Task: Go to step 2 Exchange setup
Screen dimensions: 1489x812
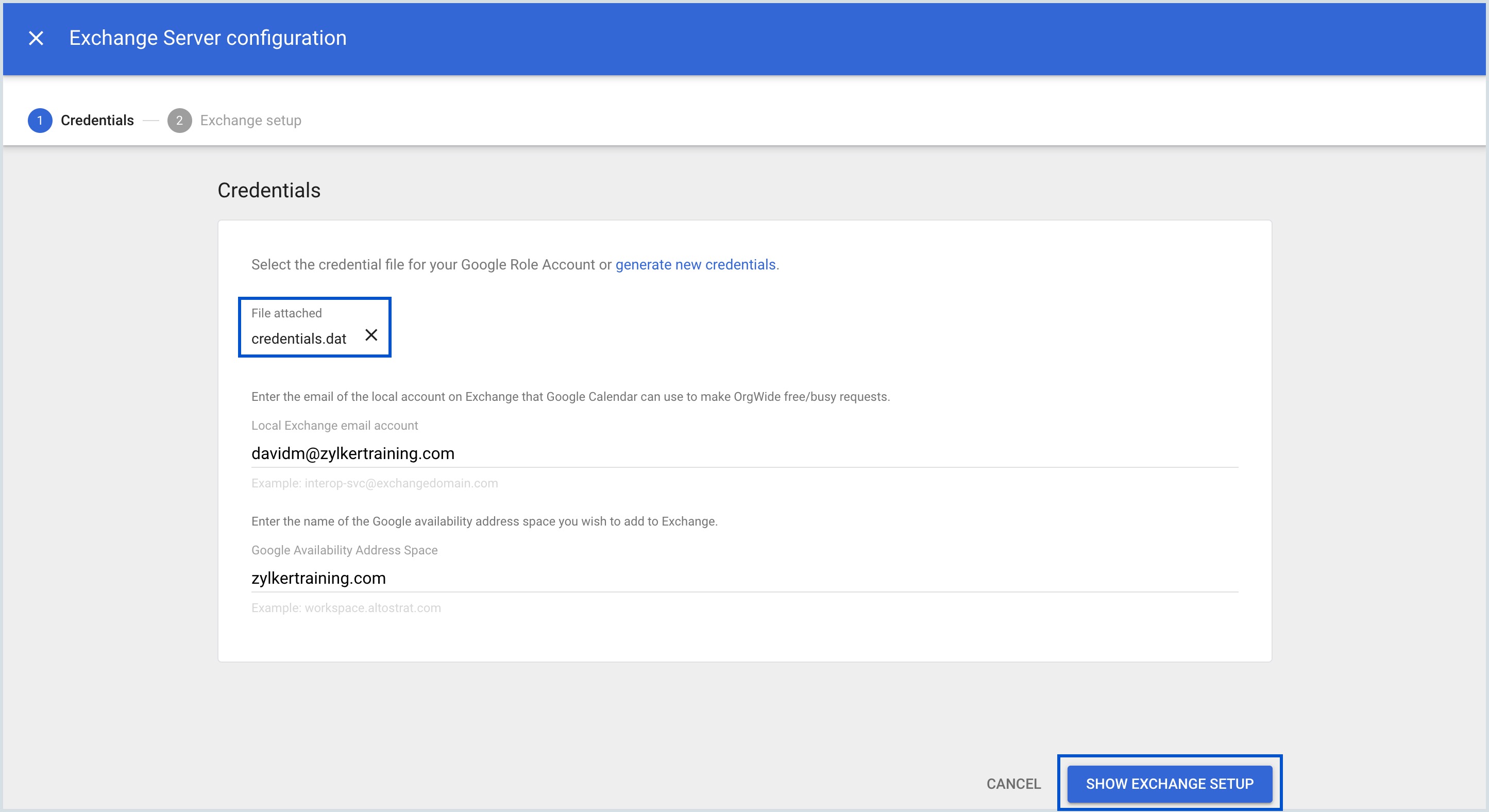Action: (x=234, y=120)
